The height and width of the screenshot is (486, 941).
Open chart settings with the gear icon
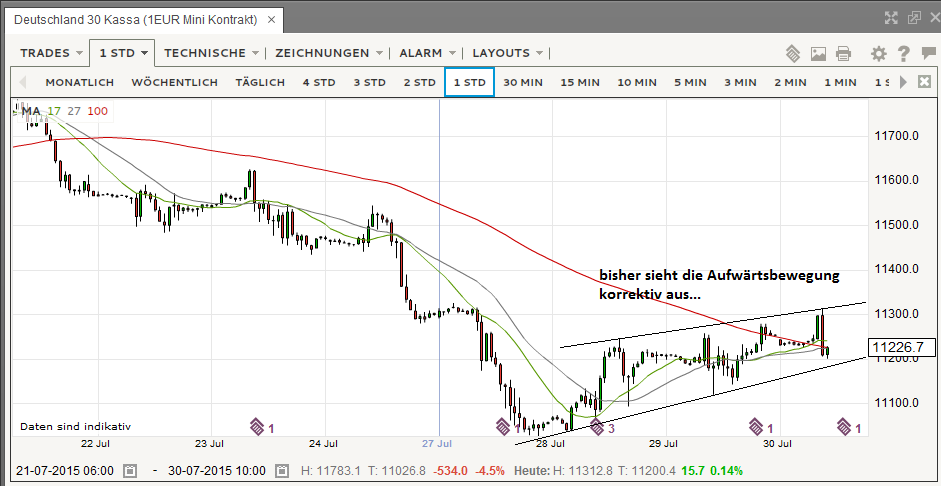pos(878,53)
